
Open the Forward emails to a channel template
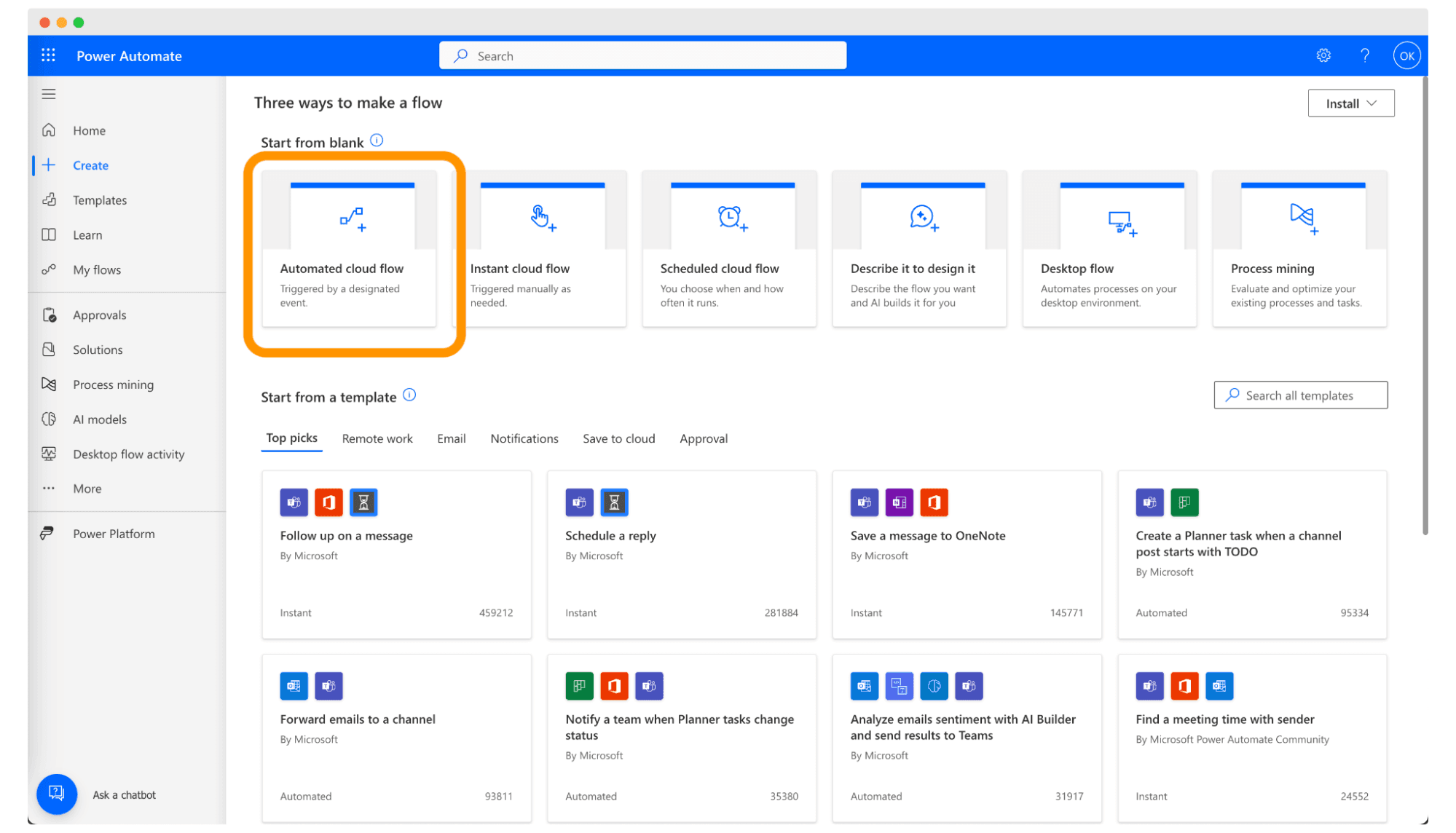(x=396, y=738)
